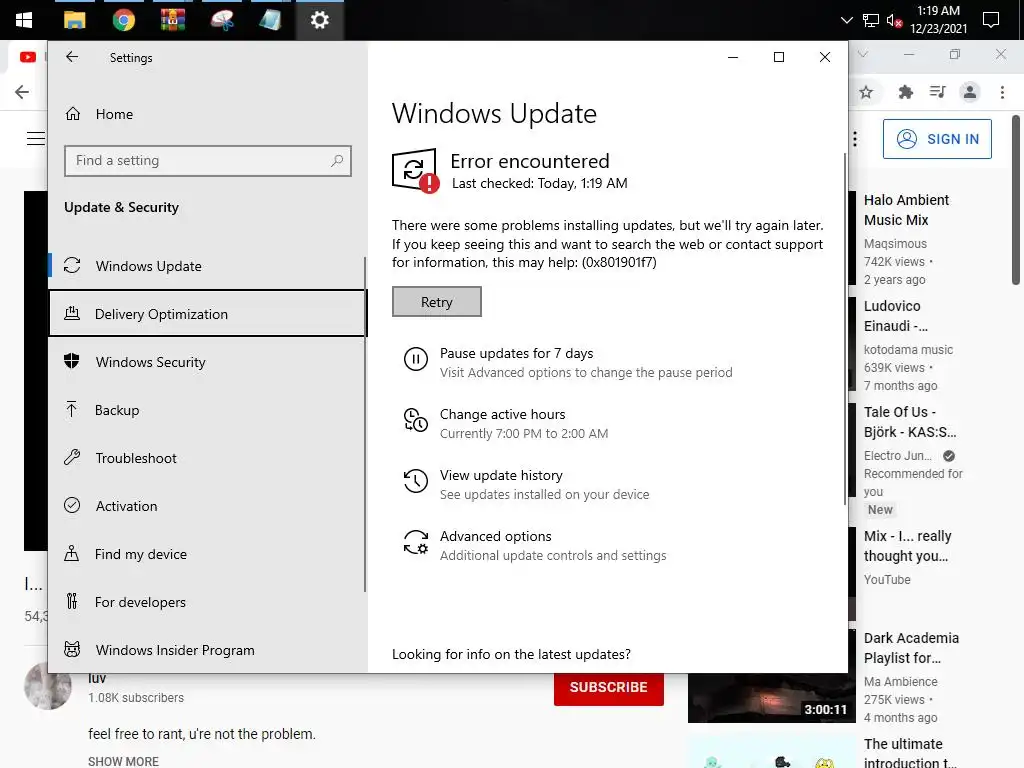
Task: Open the Settings gear on the taskbar
Action: pyautogui.click(x=319, y=20)
